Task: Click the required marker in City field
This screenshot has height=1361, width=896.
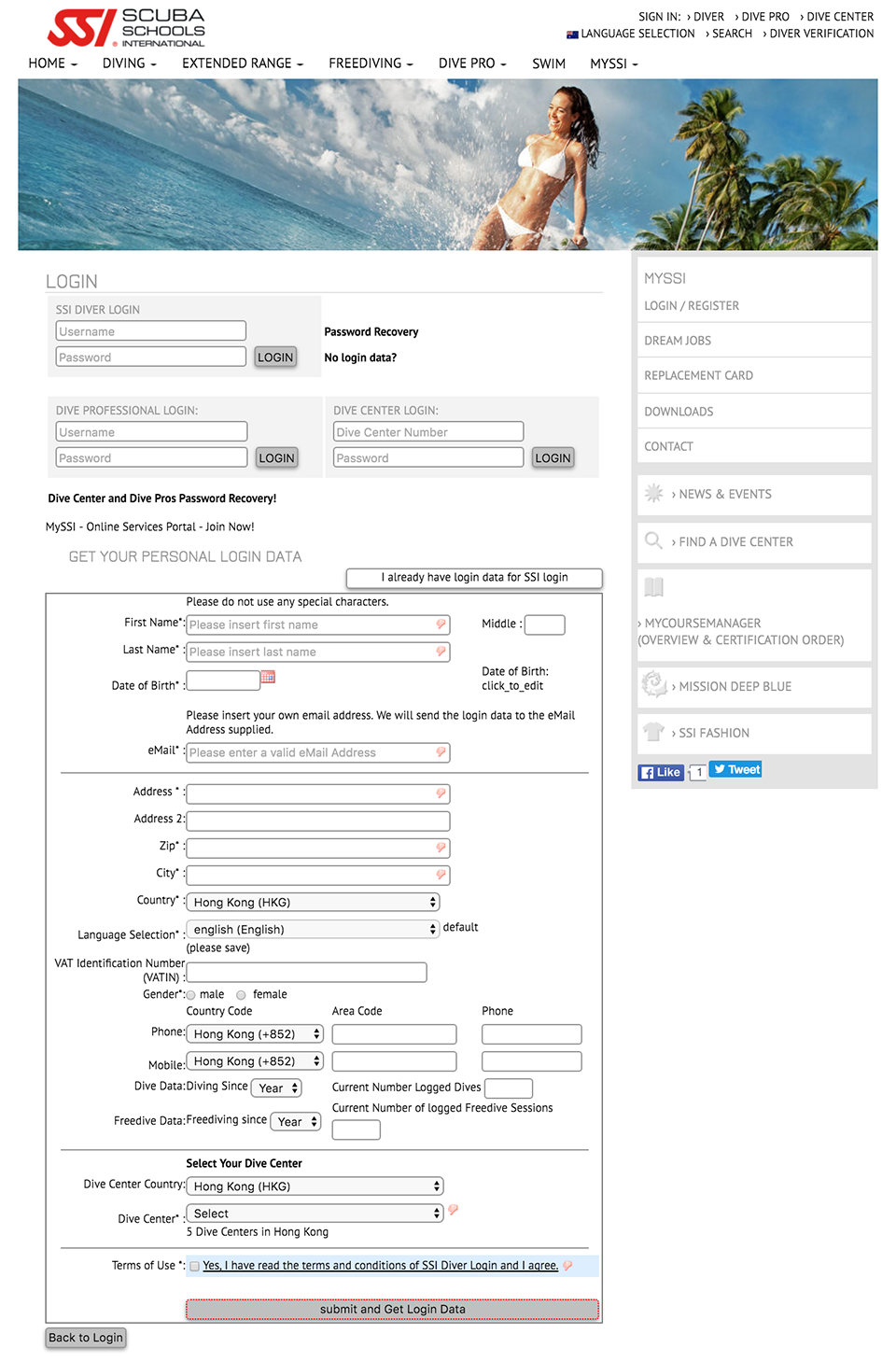Action: [441, 874]
